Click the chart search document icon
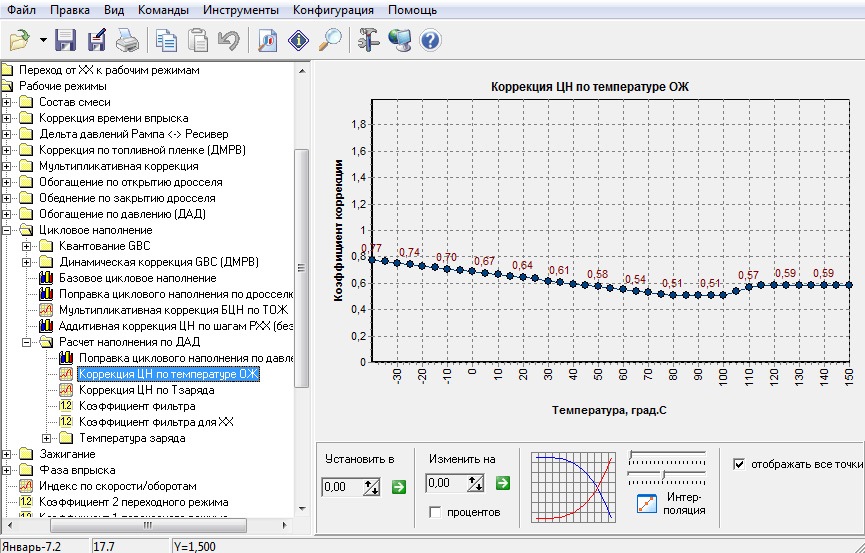Screen dimensions: 865x553 [x=267, y=40]
